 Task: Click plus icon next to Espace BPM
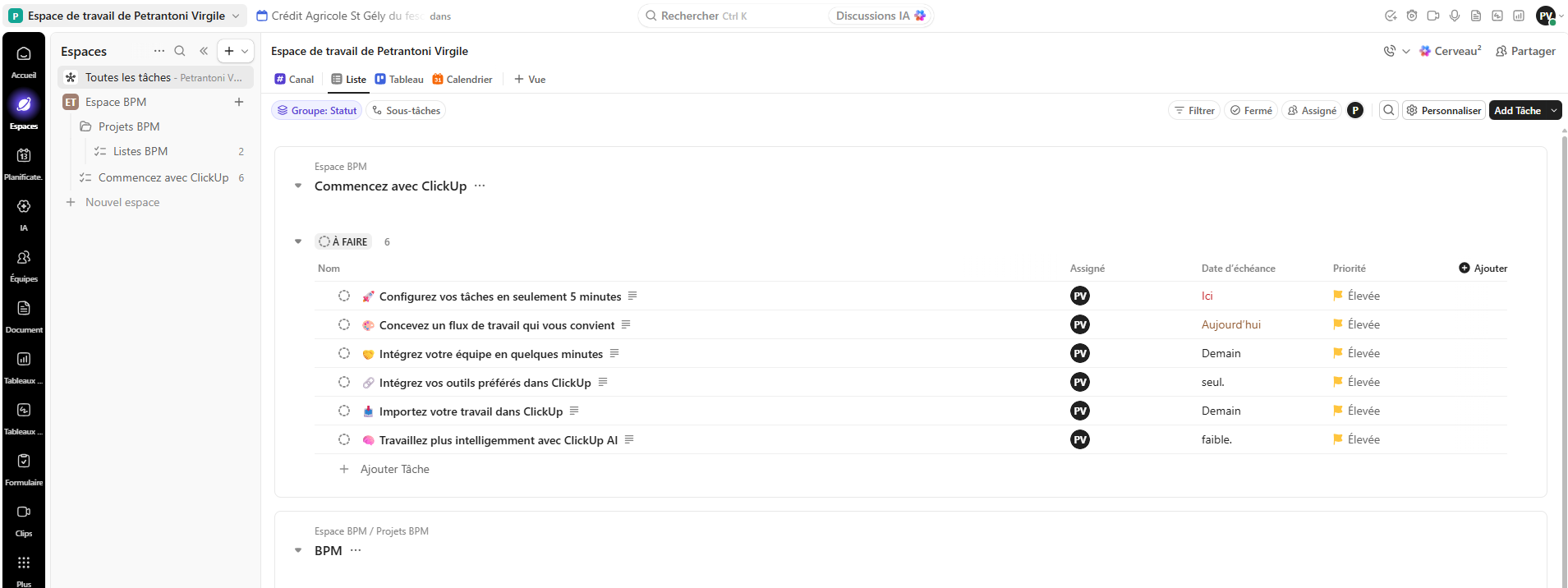pos(239,102)
